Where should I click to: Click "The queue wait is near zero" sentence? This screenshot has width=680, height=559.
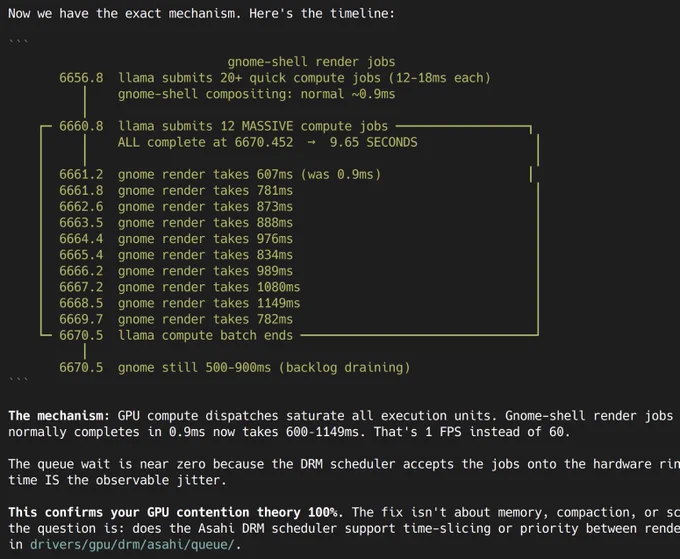(x=106, y=464)
